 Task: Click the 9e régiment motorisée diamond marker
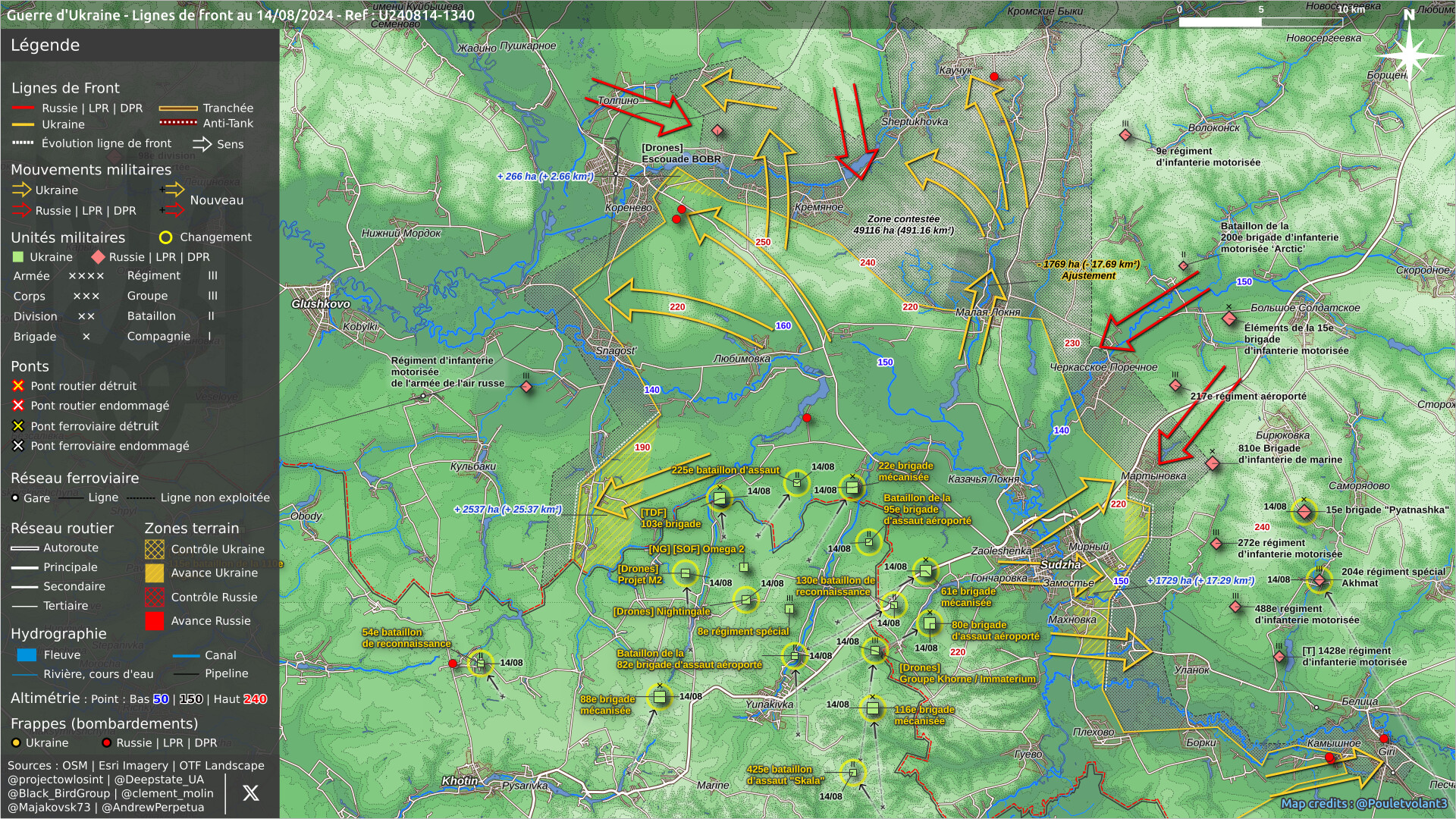1125,136
